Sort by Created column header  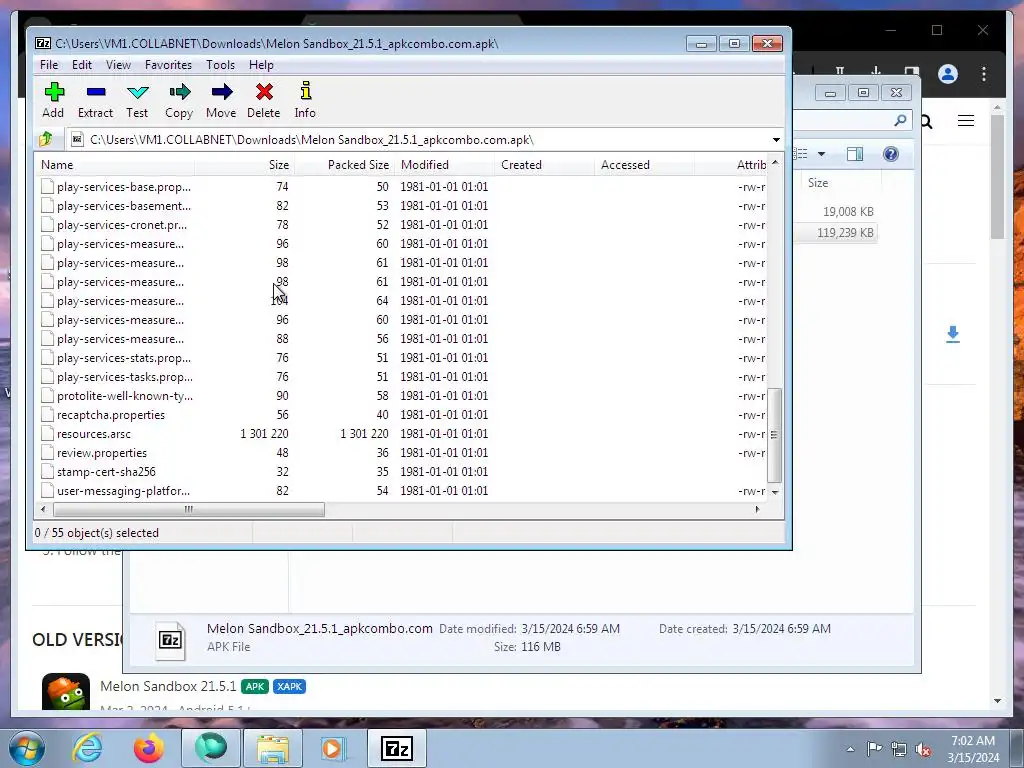pyautogui.click(x=544, y=165)
